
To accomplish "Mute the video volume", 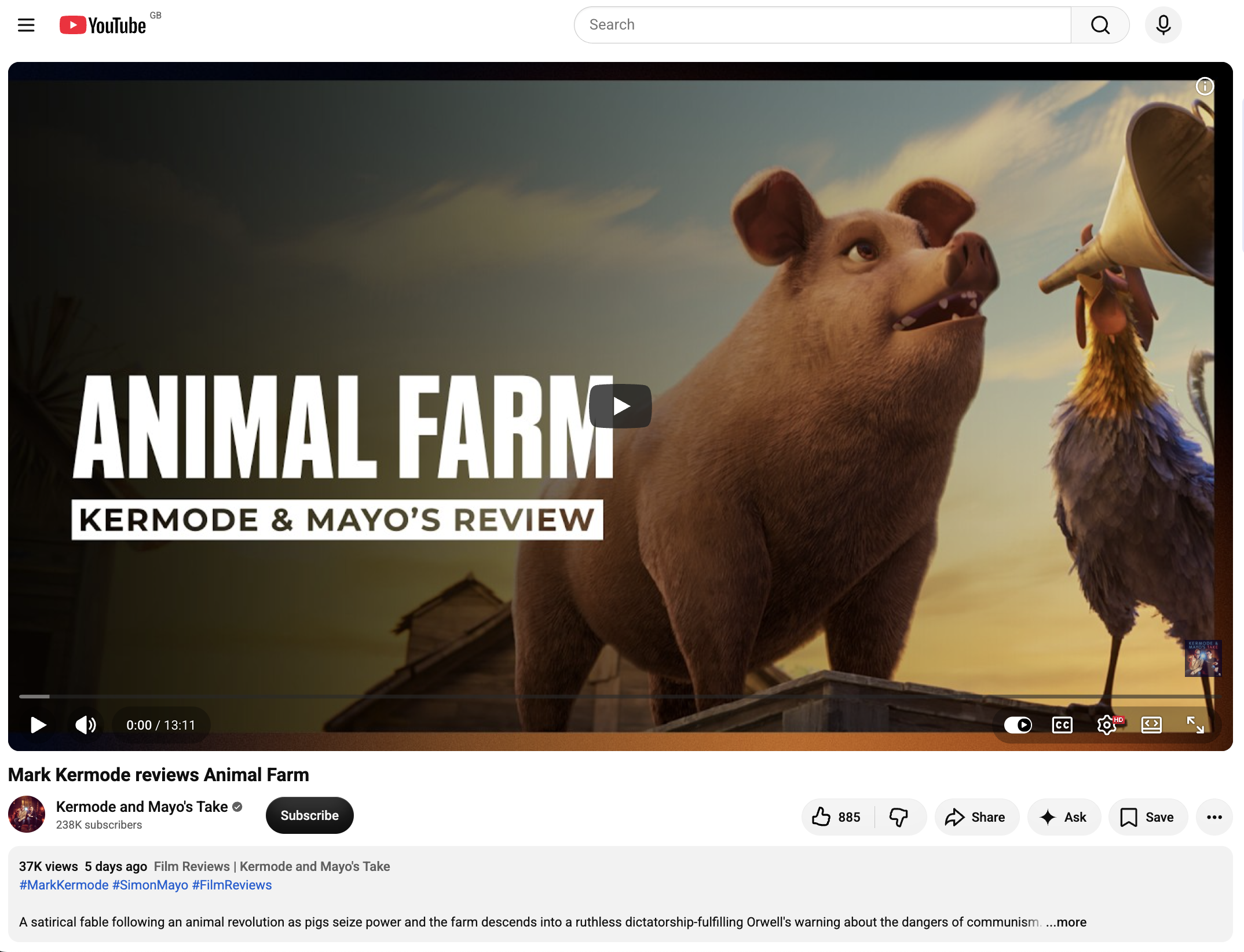I will [86, 725].
